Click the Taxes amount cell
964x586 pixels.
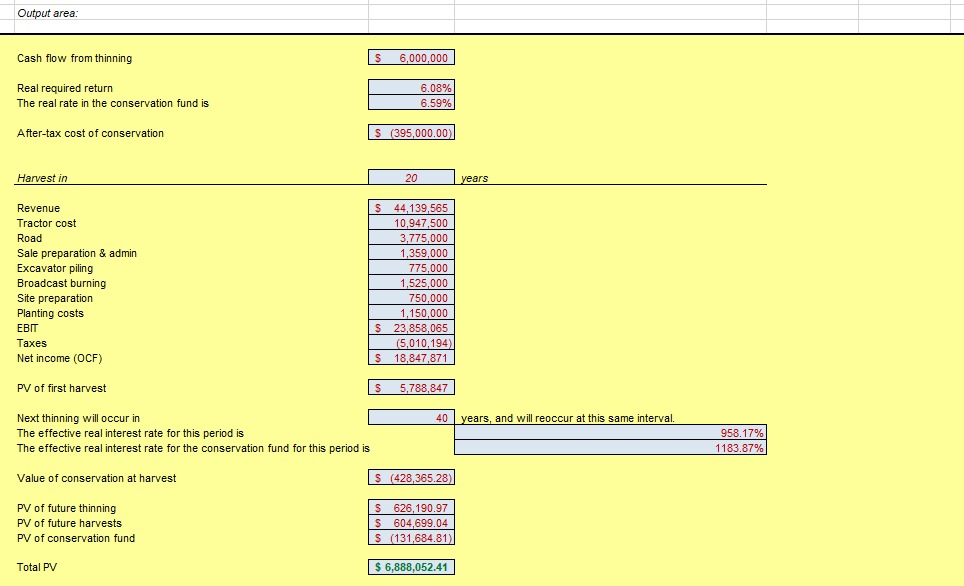point(412,343)
